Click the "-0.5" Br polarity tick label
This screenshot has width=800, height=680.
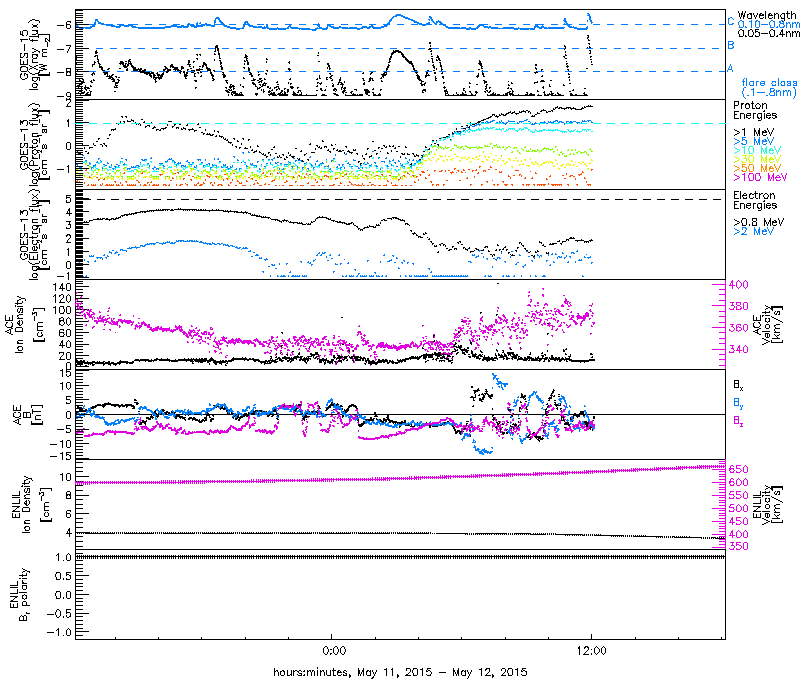coord(60,614)
